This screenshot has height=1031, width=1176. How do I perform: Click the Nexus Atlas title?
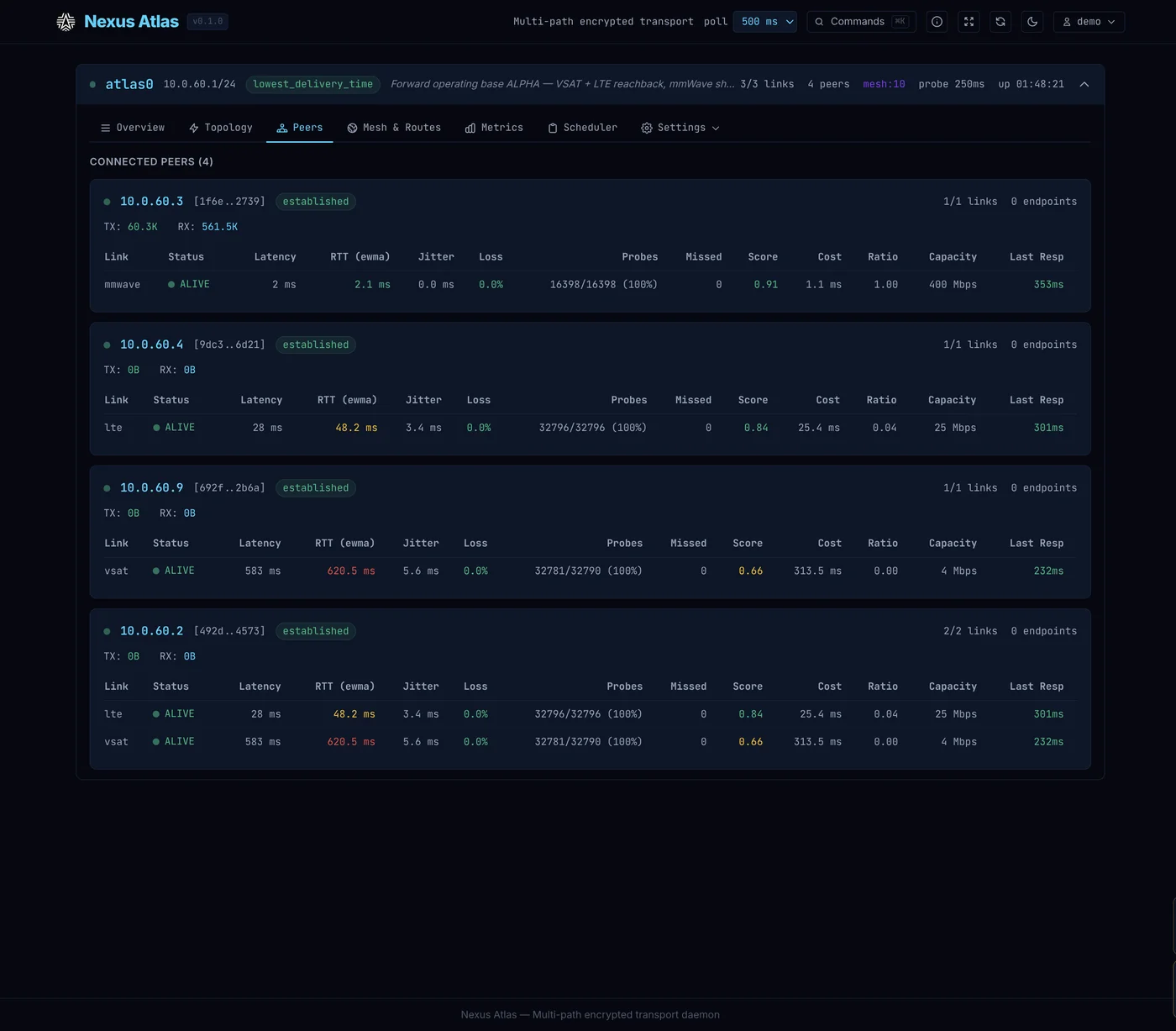pyautogui.click(x=131, y=22)
